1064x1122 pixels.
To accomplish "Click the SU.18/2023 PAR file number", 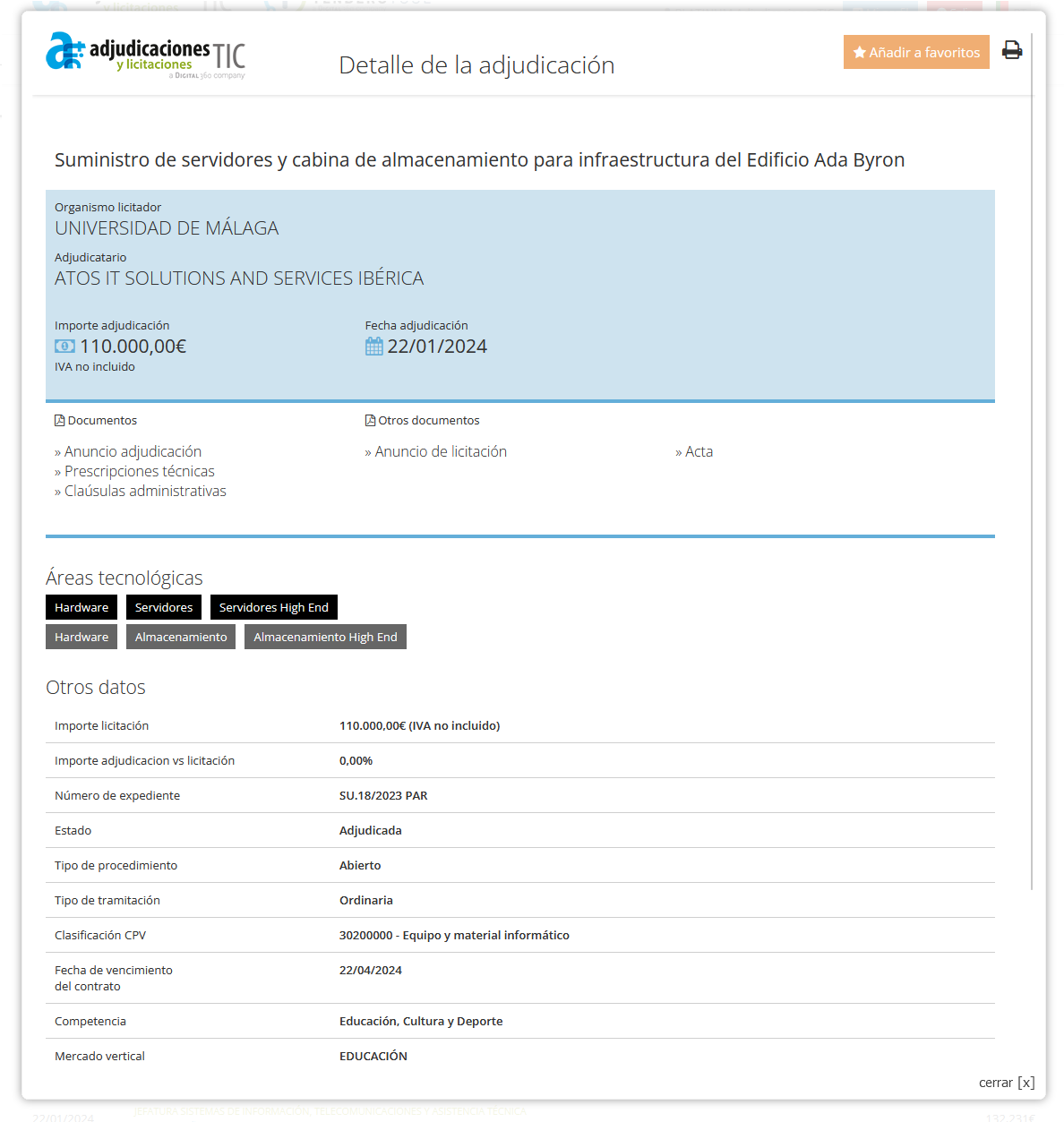I will click(x=383, y=795).
